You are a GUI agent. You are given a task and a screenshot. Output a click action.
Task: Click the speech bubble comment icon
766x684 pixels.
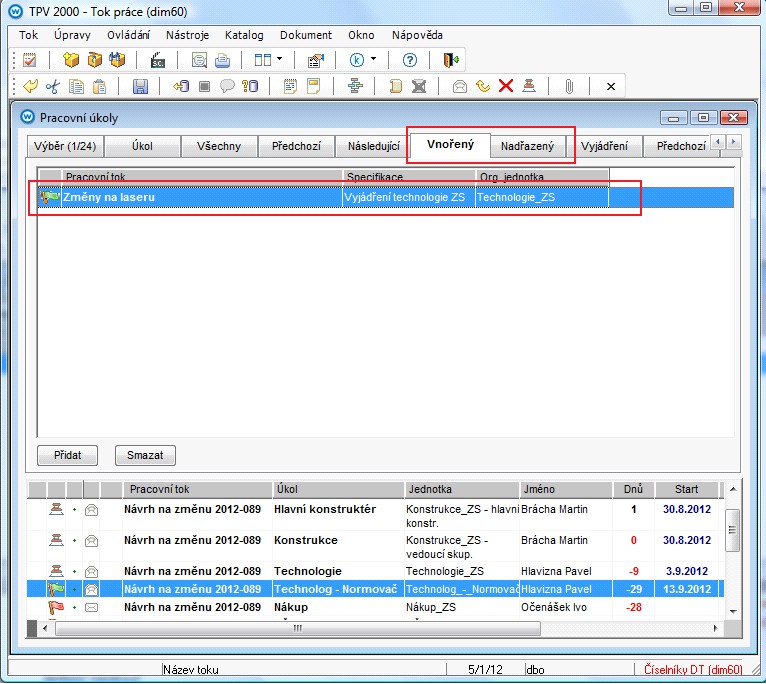click(x=227, y=87)
